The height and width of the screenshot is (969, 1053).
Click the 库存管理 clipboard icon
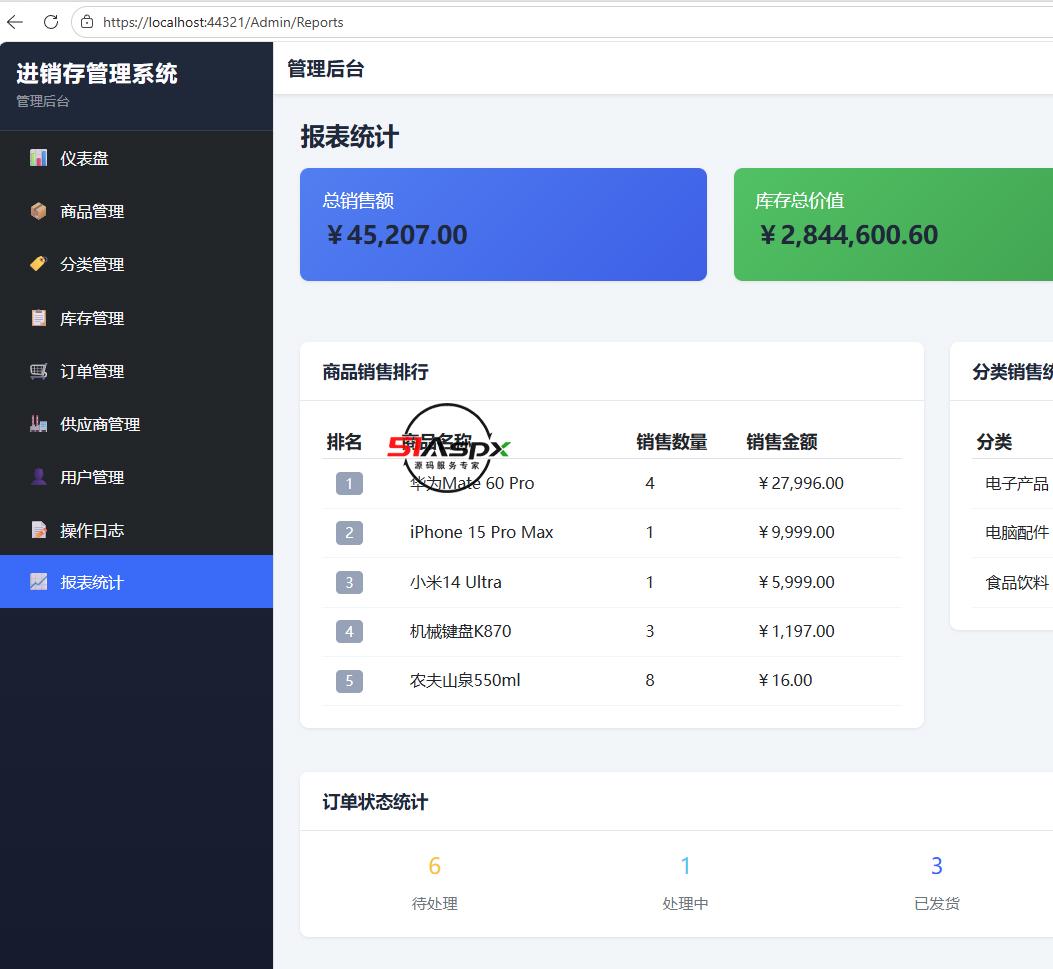click(38, 318)
